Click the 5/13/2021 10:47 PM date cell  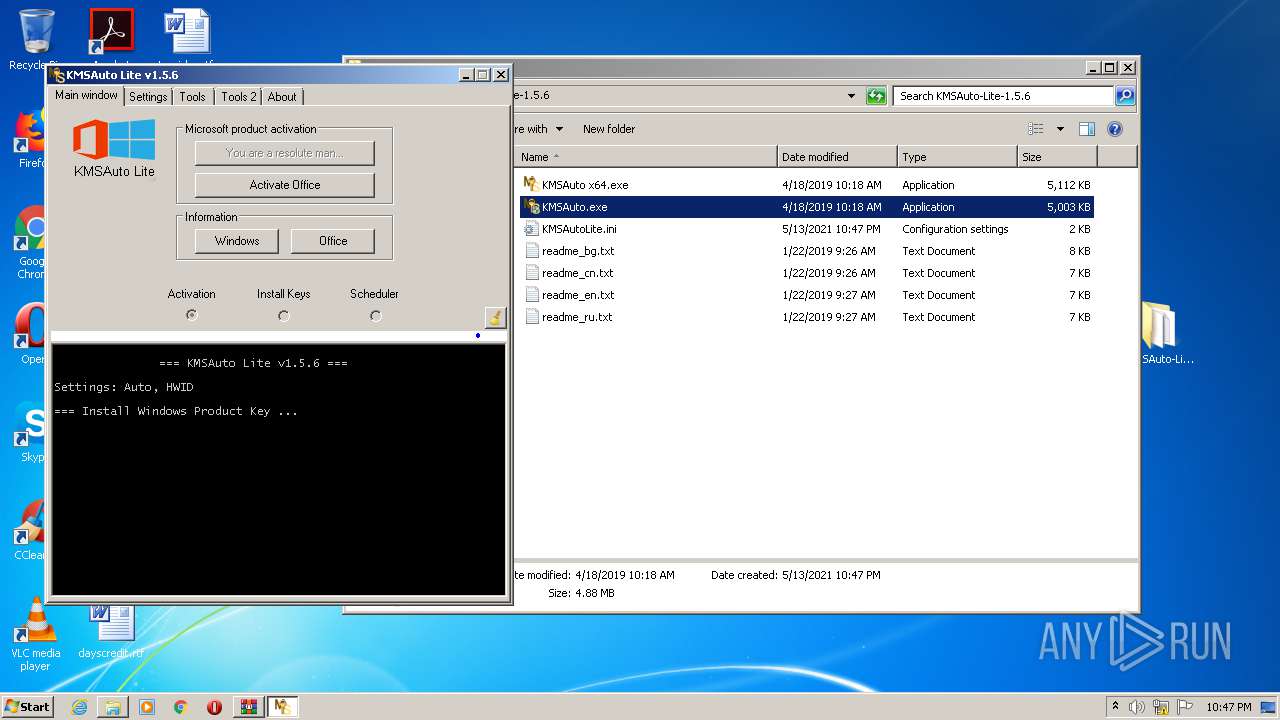pos(831,229)
